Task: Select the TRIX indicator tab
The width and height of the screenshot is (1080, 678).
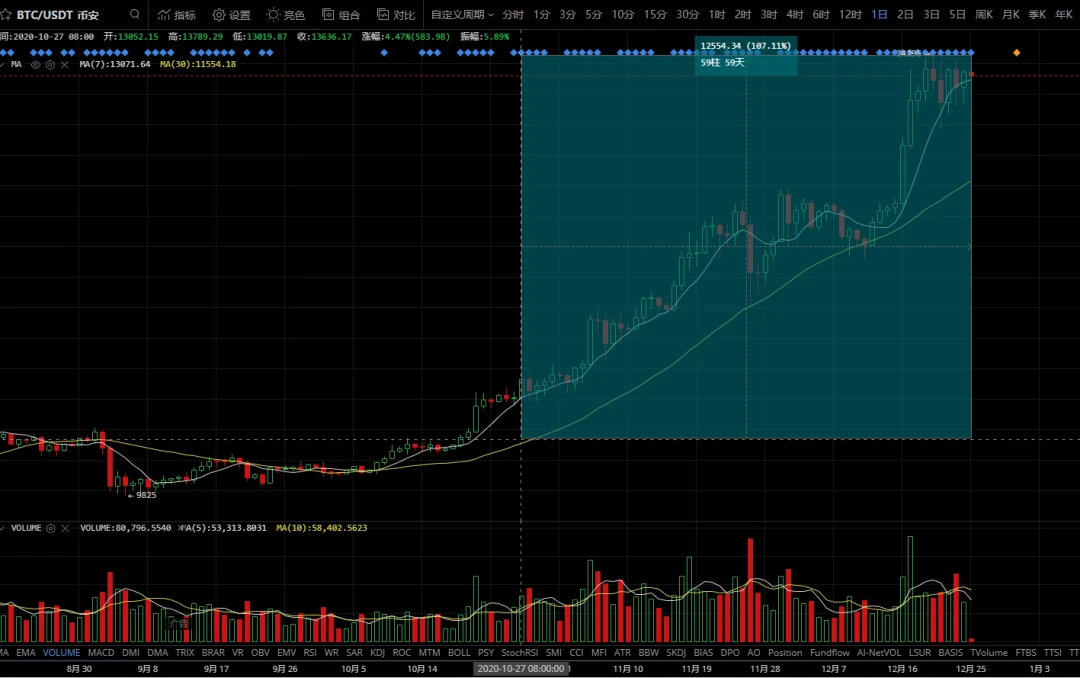Action: pos(185,653)
